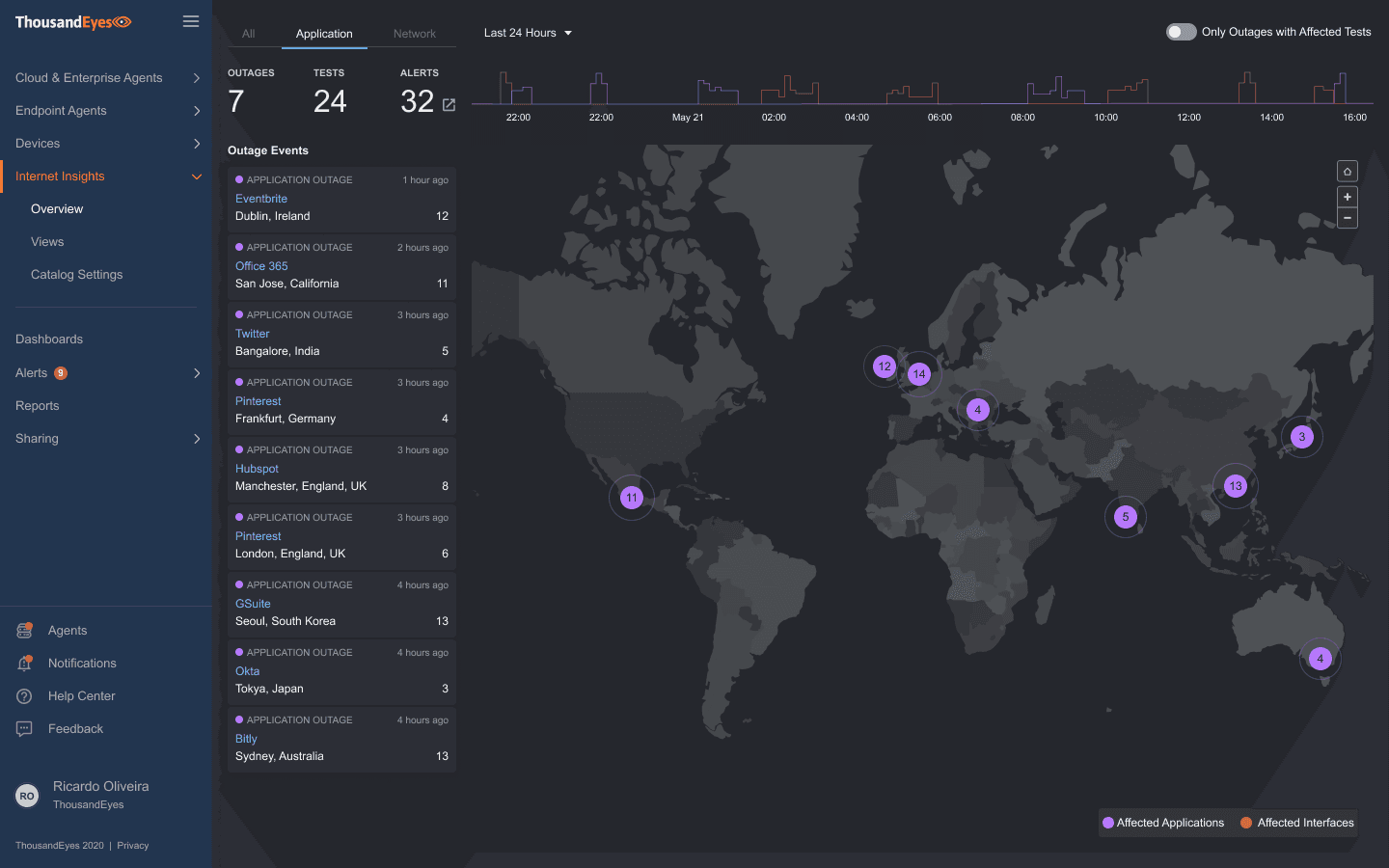
Task: Open the Privacy link in footer
Action: [133, 846]
